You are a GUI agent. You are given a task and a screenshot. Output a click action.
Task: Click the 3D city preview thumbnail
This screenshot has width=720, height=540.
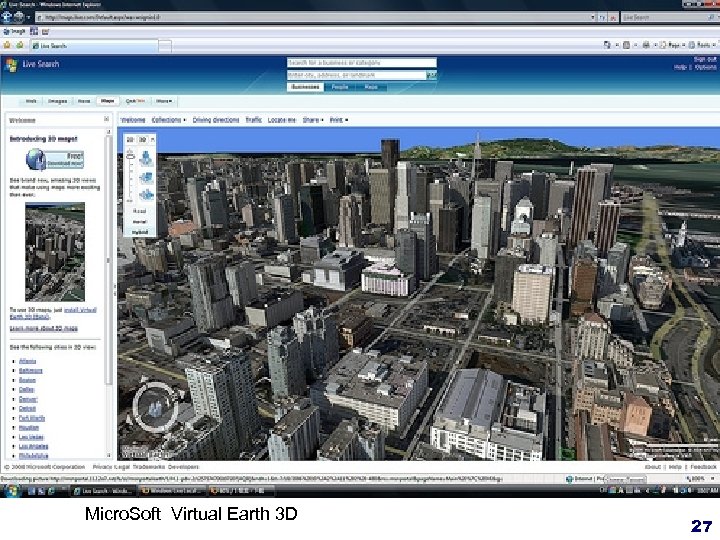pyautogui.click(x=55, y=252)
